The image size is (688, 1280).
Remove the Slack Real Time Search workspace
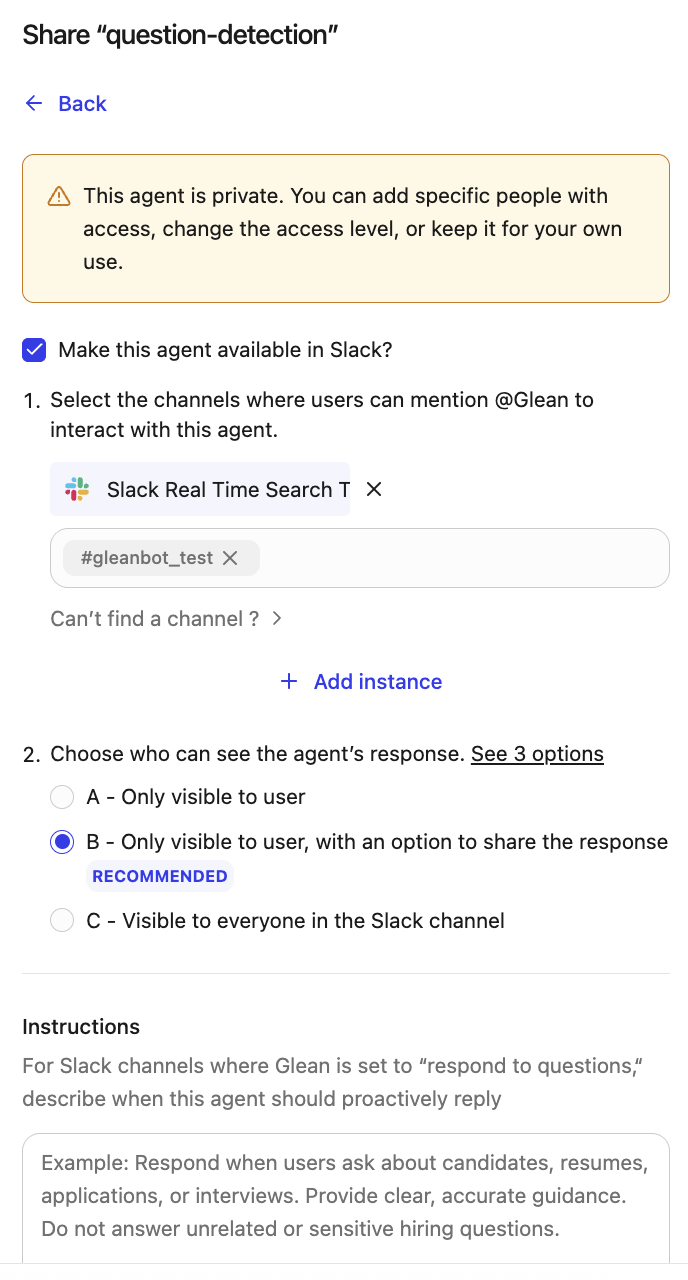(x=374, y=489)
